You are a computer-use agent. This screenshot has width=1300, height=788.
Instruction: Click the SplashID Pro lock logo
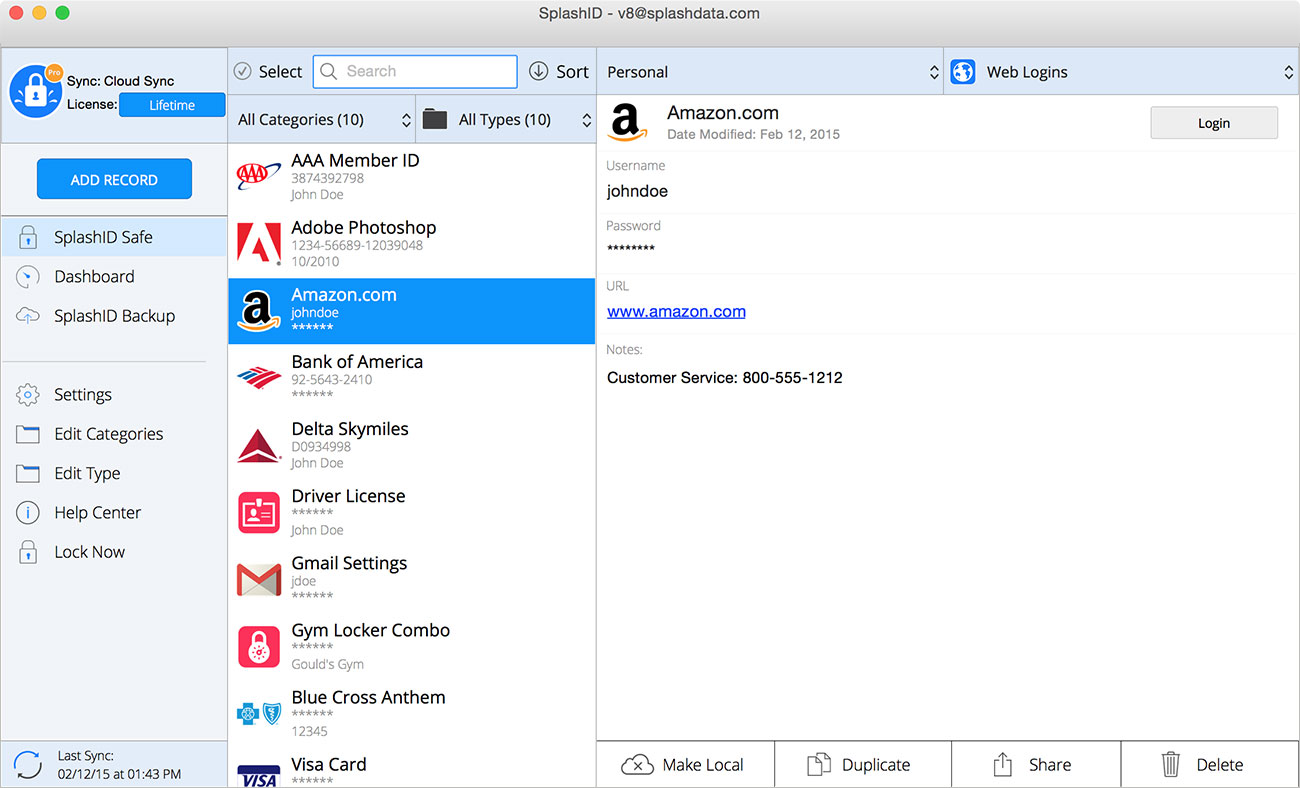click(x=36, y=93)
